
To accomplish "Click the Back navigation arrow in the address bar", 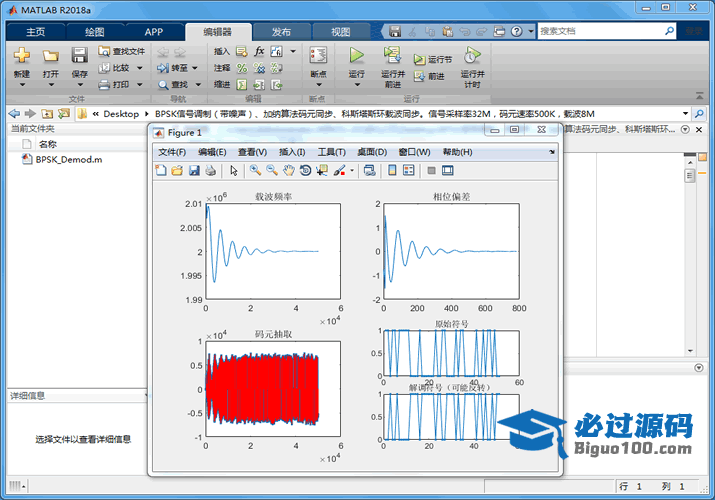I will pos(14,113).
